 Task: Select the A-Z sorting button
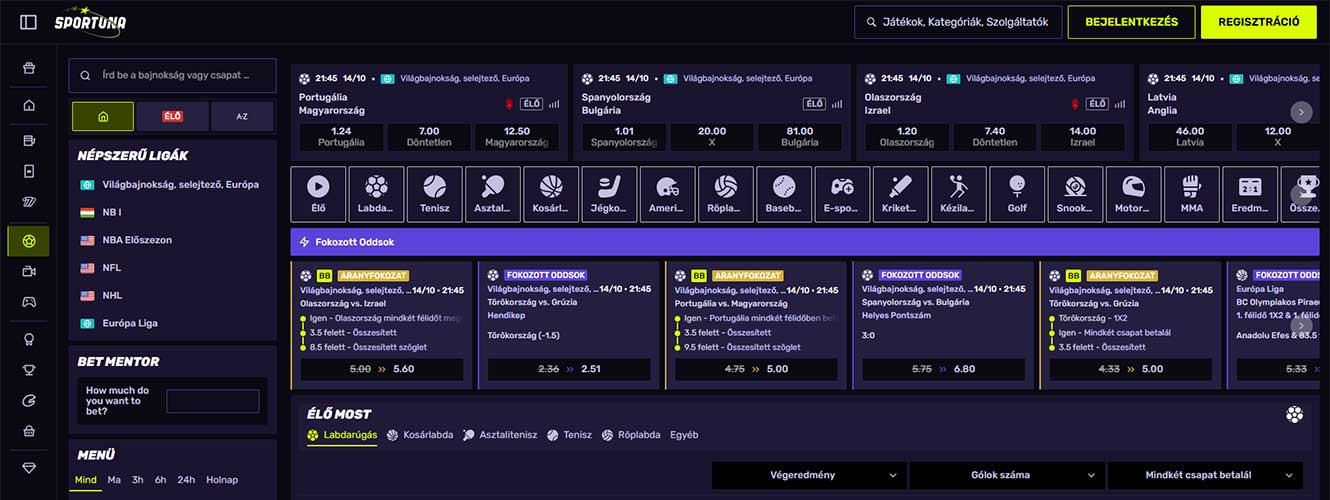(242, 116)
